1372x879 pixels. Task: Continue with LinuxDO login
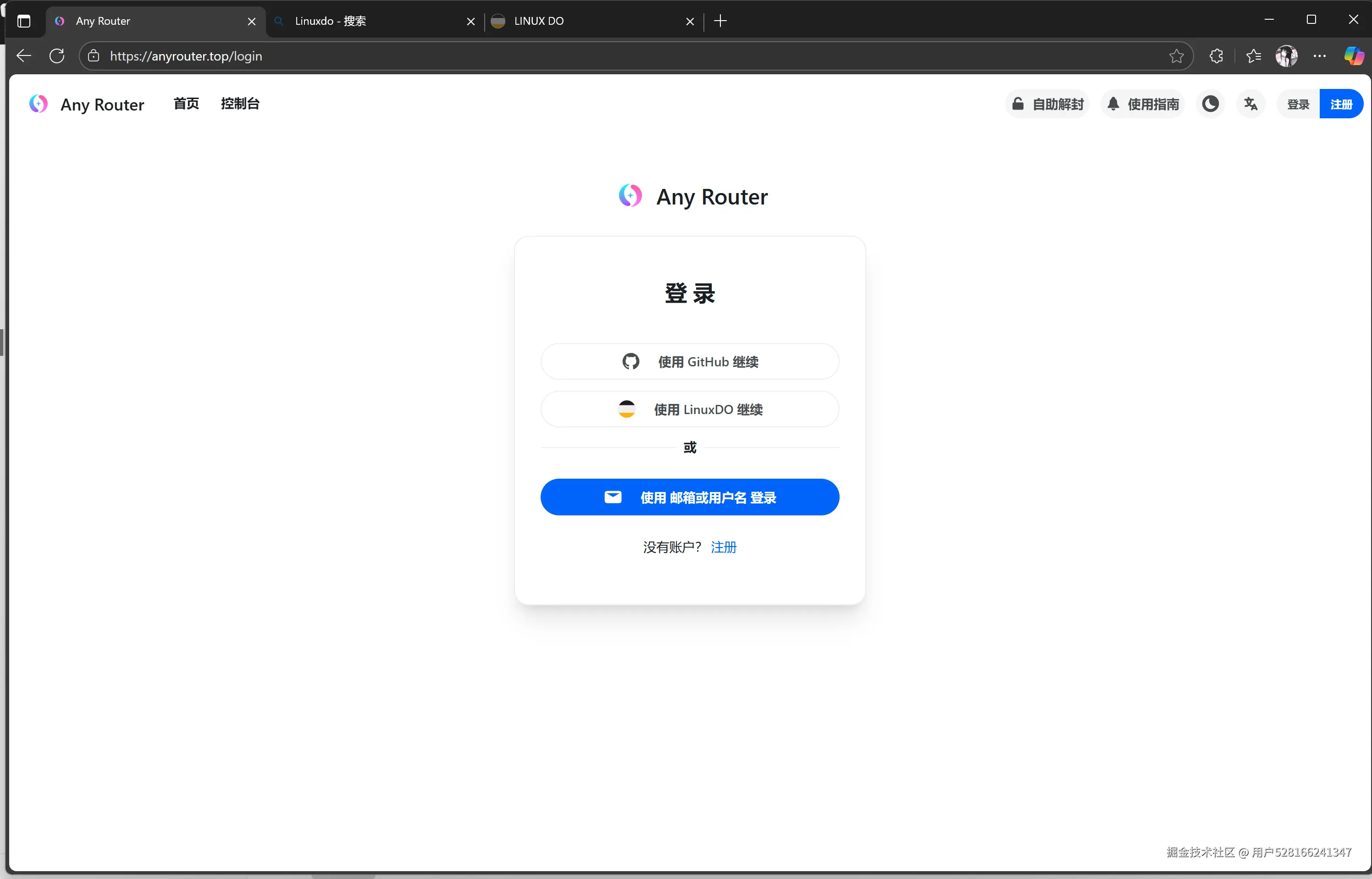689,409
